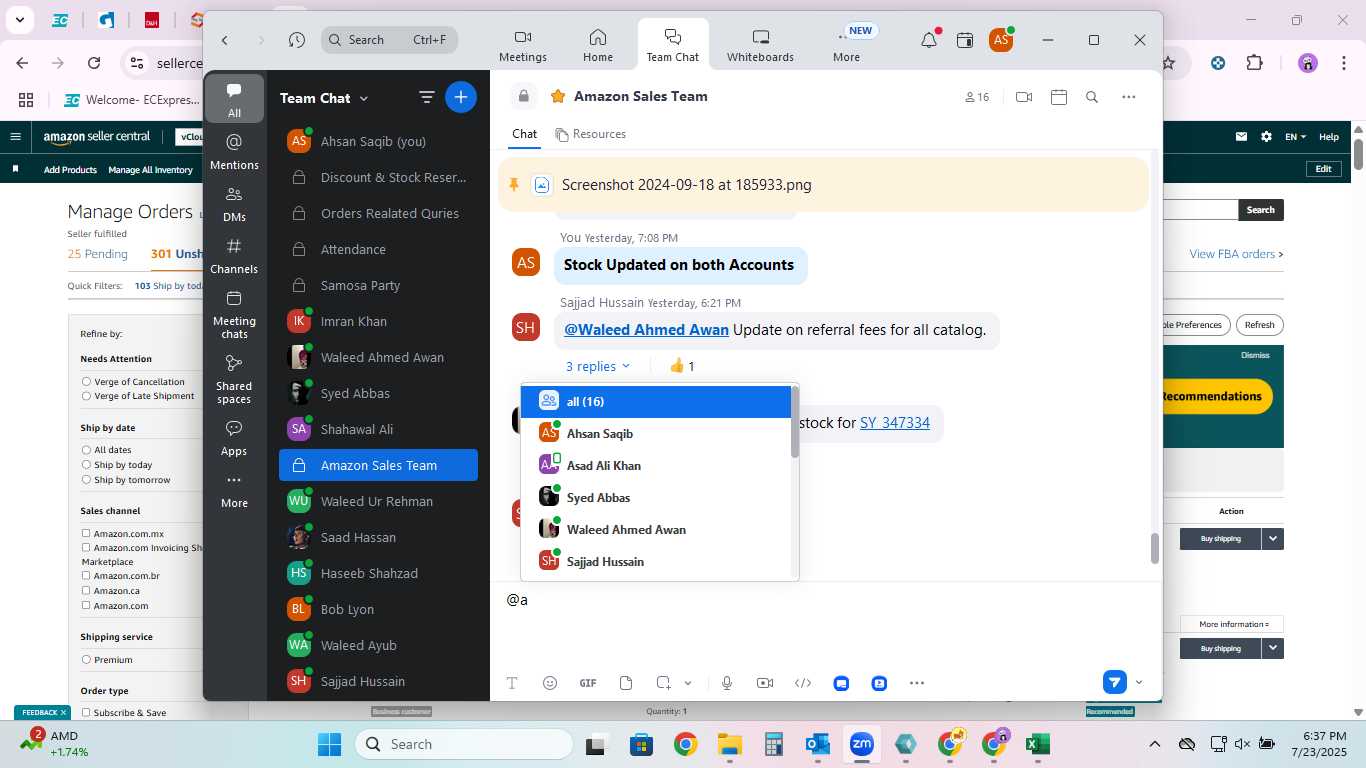Image resolution: width=1366 pixels, height=768 pixels.
Task: Record an audio message
Action: 727,683
